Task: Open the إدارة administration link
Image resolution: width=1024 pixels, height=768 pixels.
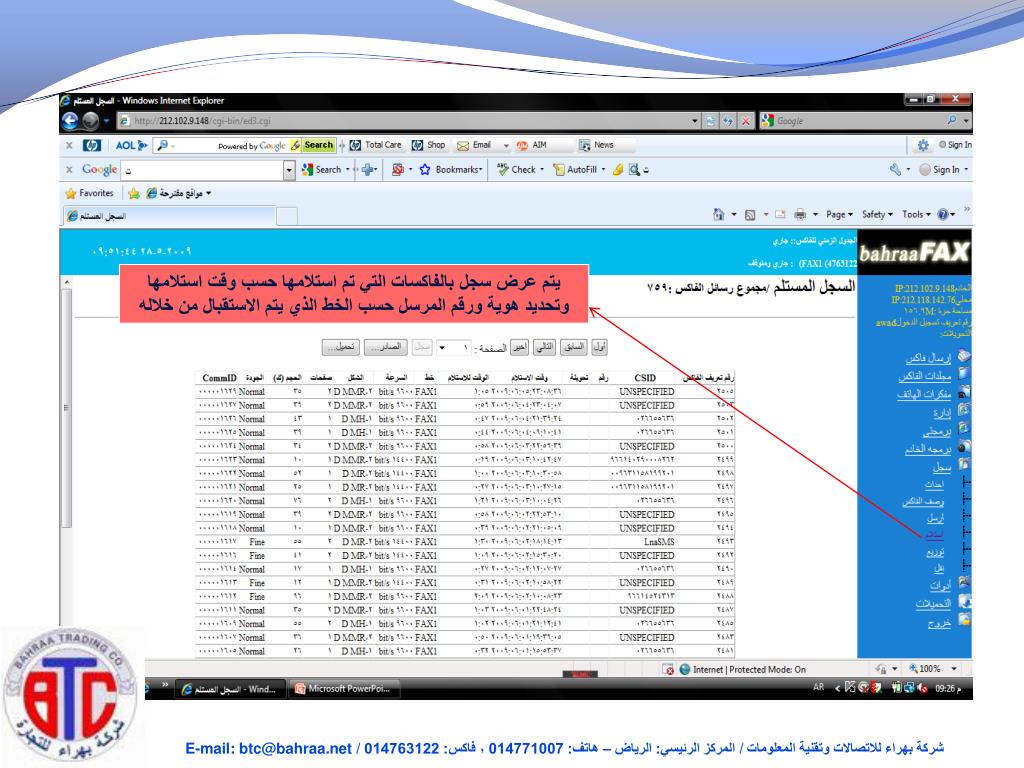Action: (942, 413)
